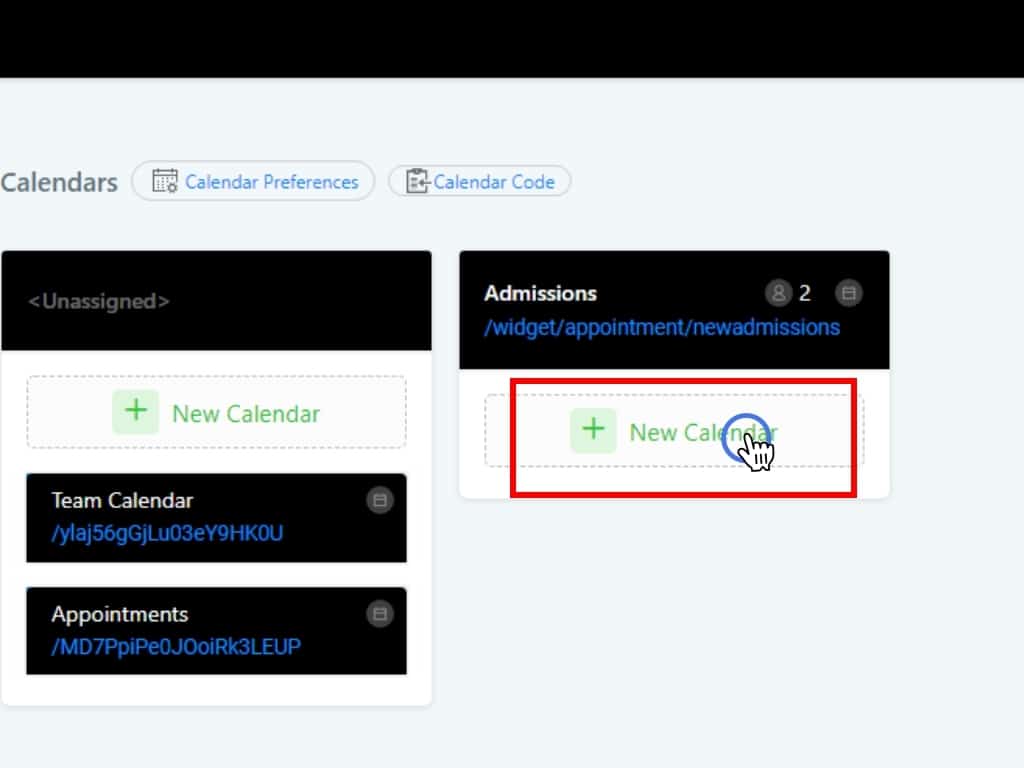
Task: Select the Team Calendar card title
Action: 122,500
